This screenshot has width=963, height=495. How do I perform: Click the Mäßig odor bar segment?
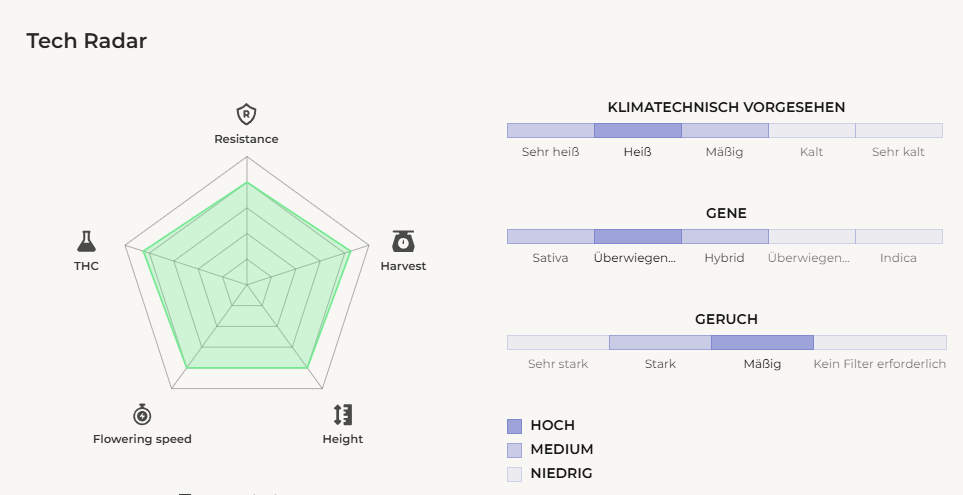point(762,342)
